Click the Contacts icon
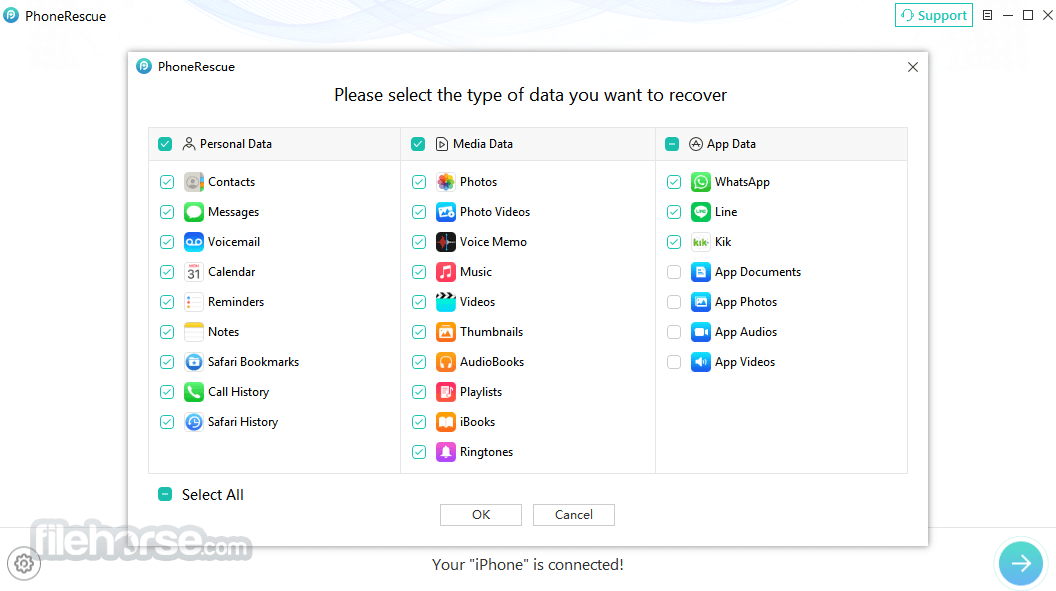 coord(194,182)
